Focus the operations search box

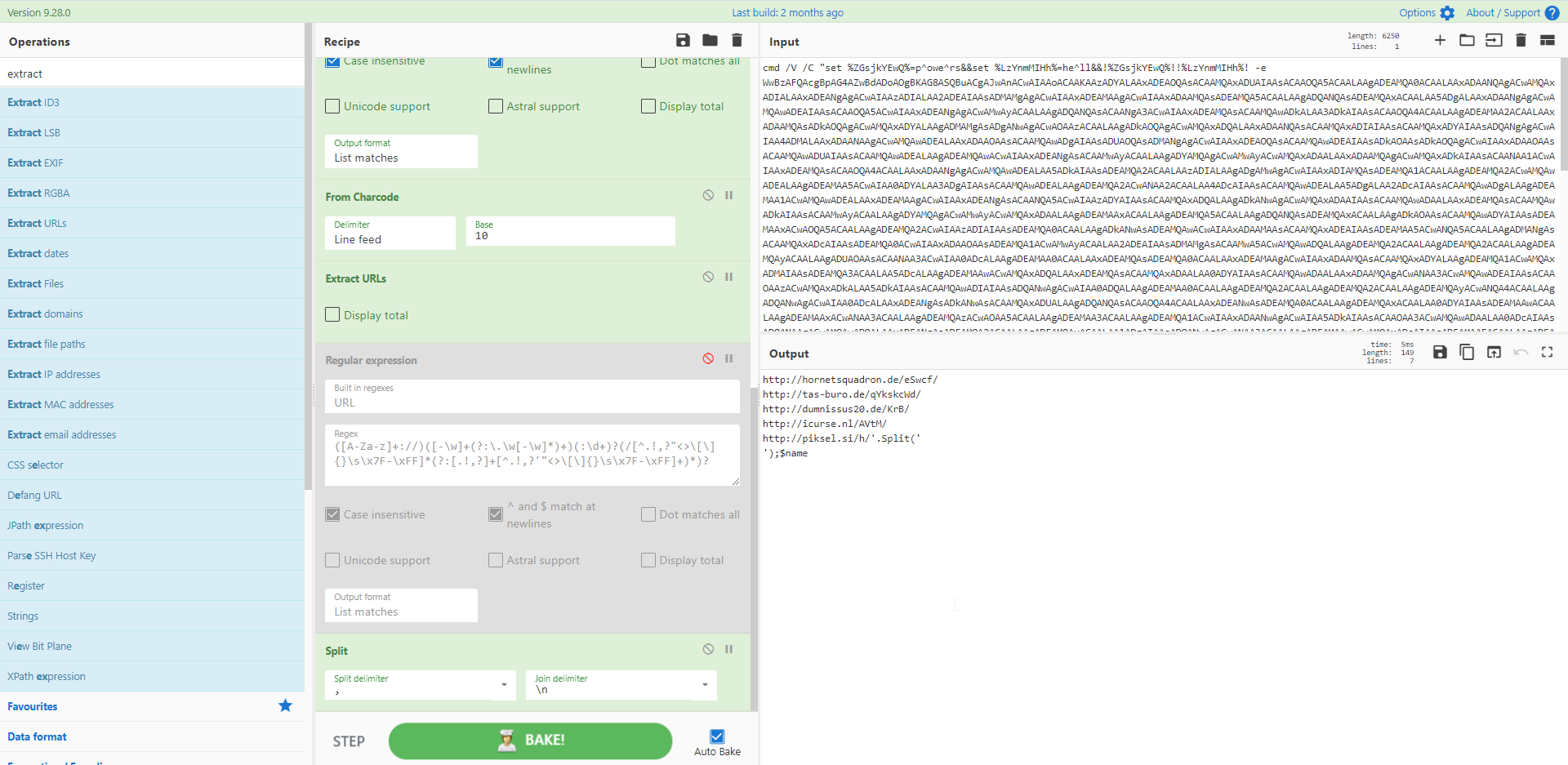152,73
